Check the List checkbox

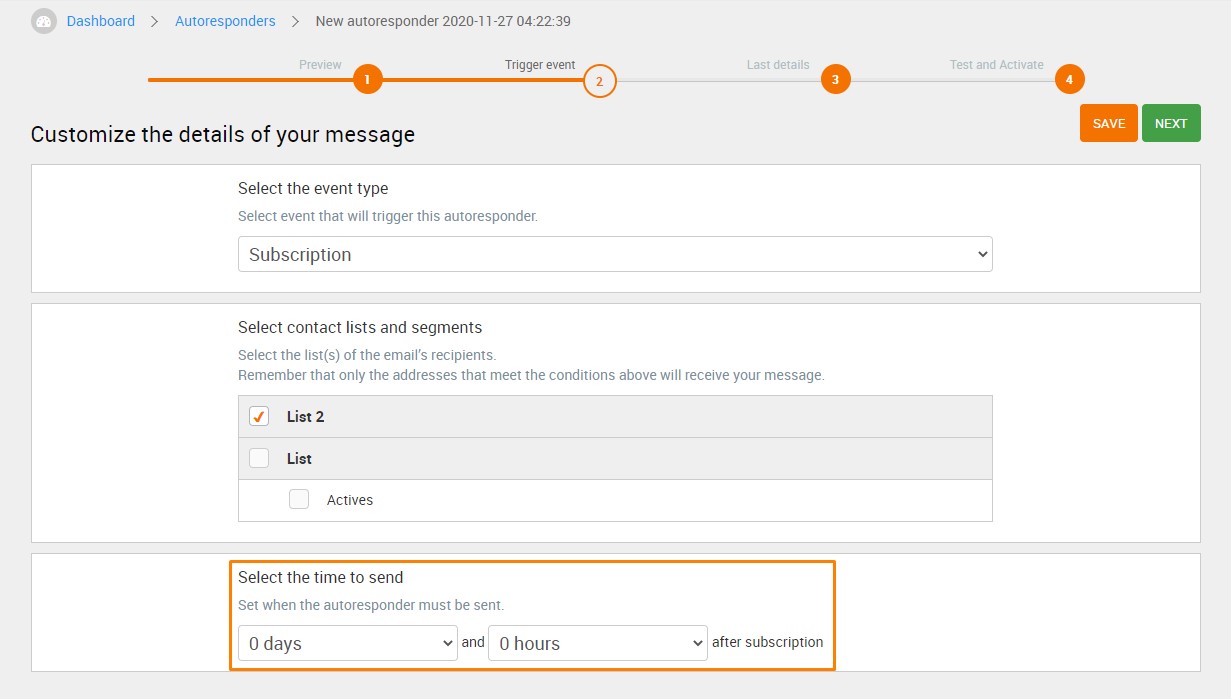(x=259, y=458)
